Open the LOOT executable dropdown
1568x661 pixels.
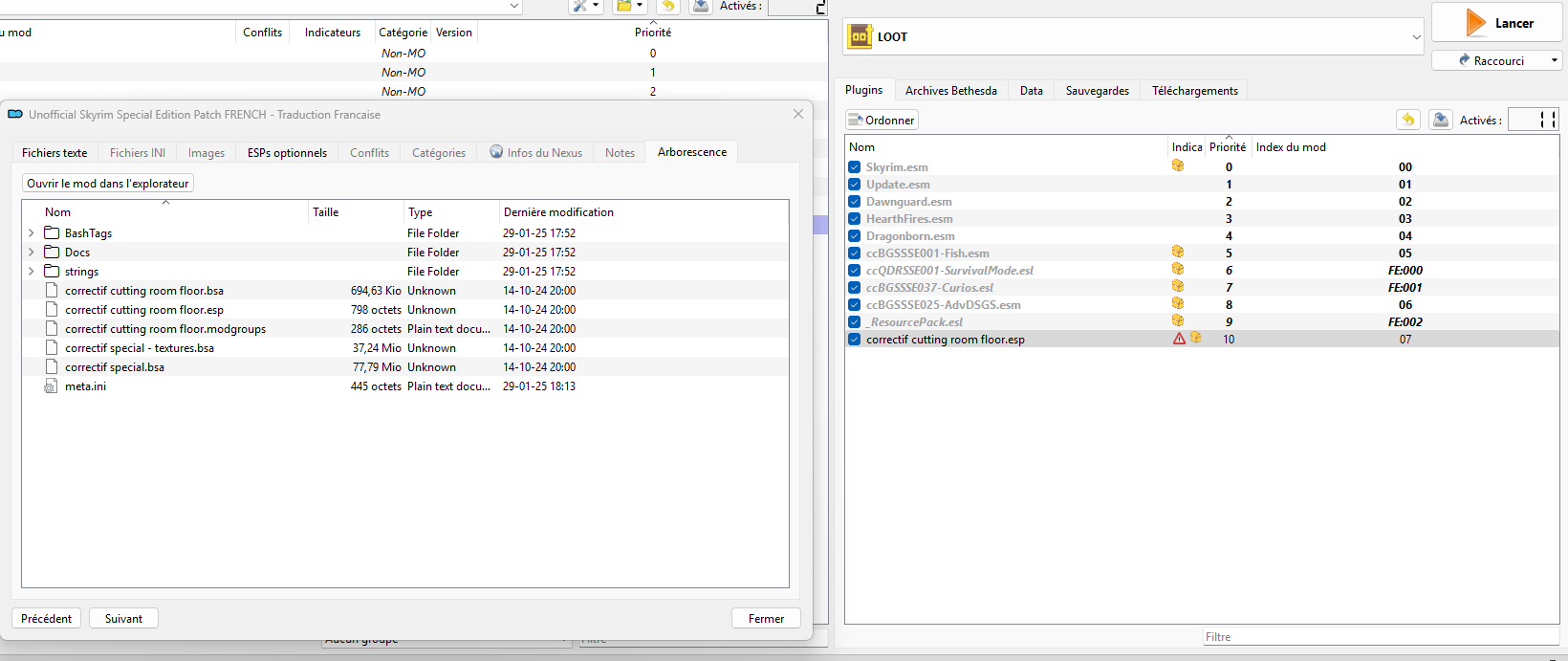coord(1416,37)
